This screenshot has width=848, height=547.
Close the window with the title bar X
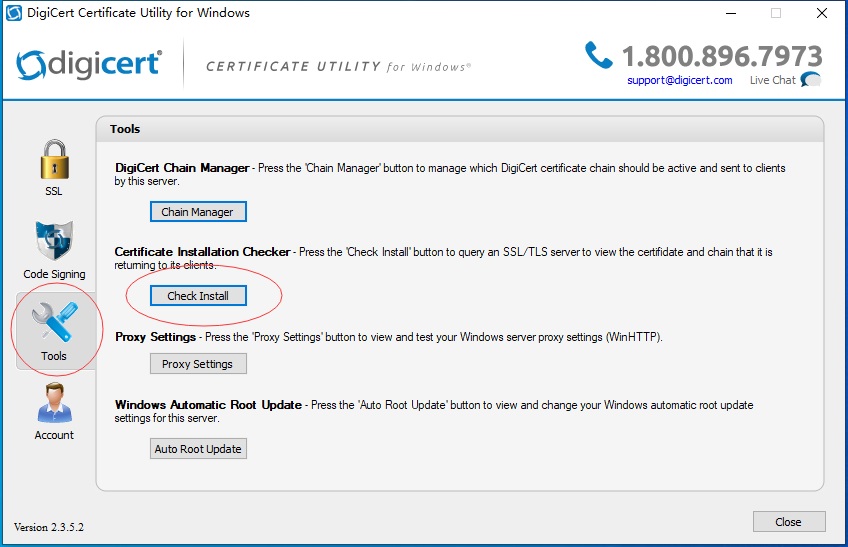[822, 13]
